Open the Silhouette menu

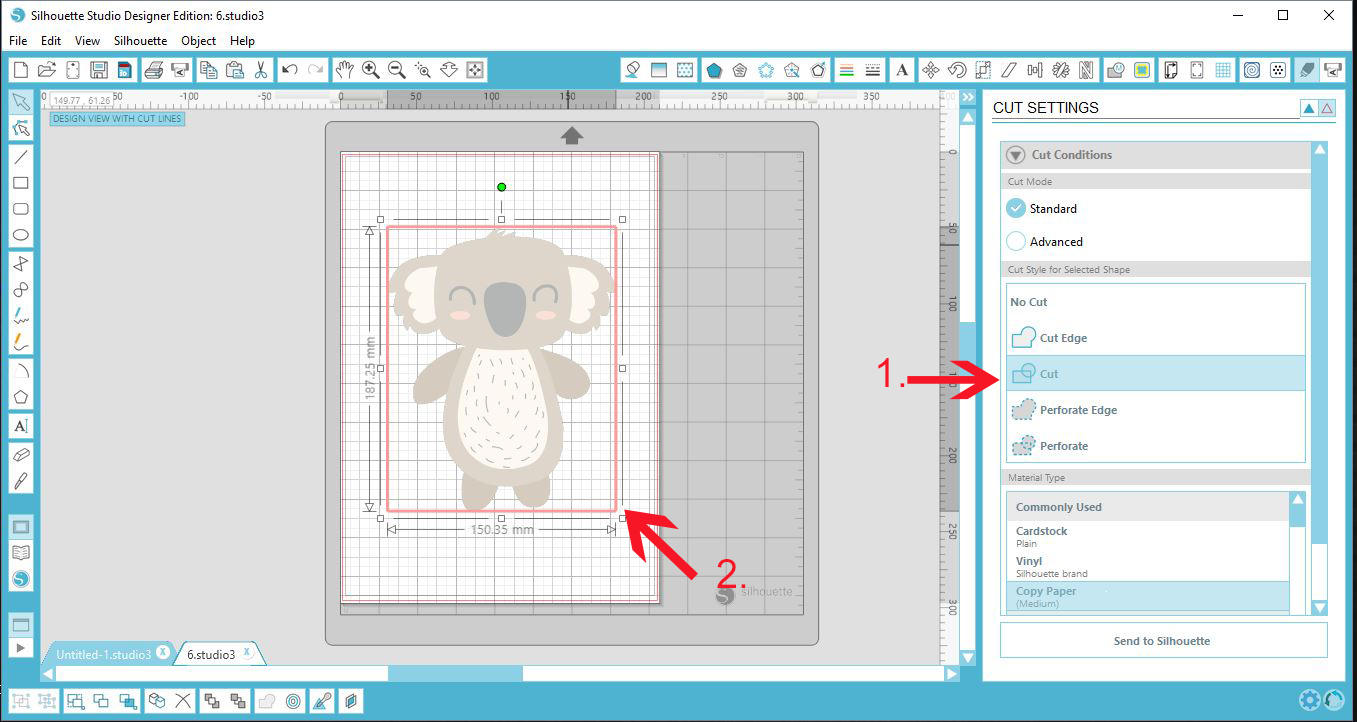140,41
